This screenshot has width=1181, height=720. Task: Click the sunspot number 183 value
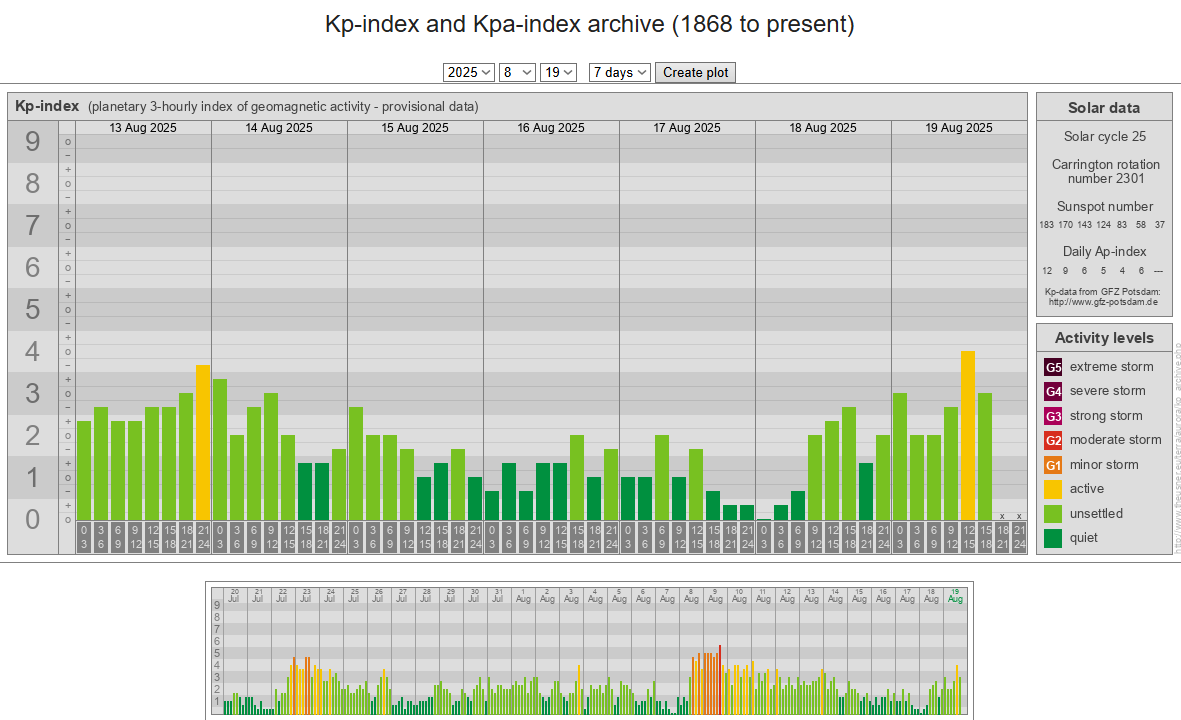coord(1046,224)
